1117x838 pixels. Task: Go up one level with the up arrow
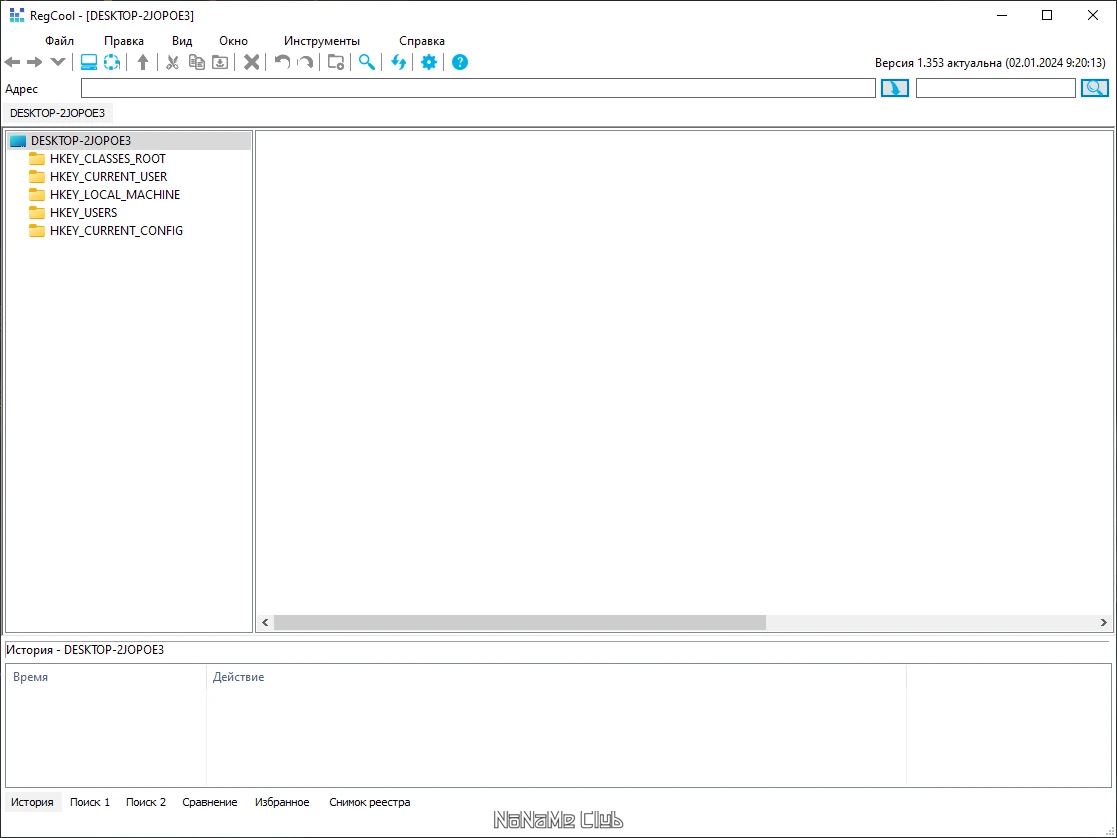click(142, 63)
